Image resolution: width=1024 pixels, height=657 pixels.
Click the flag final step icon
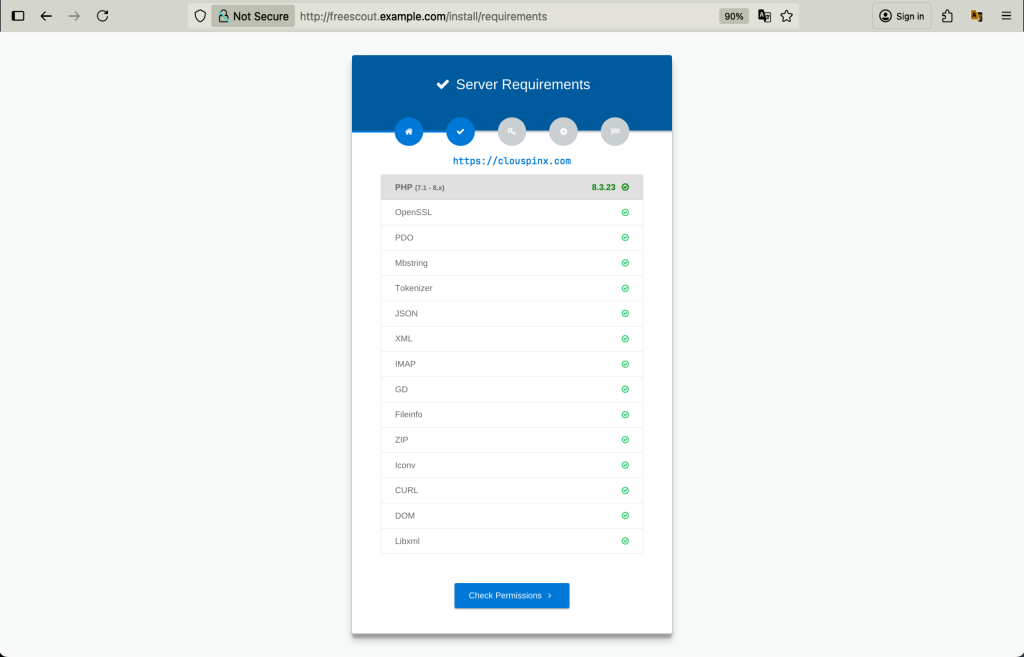tap(614, 131)
